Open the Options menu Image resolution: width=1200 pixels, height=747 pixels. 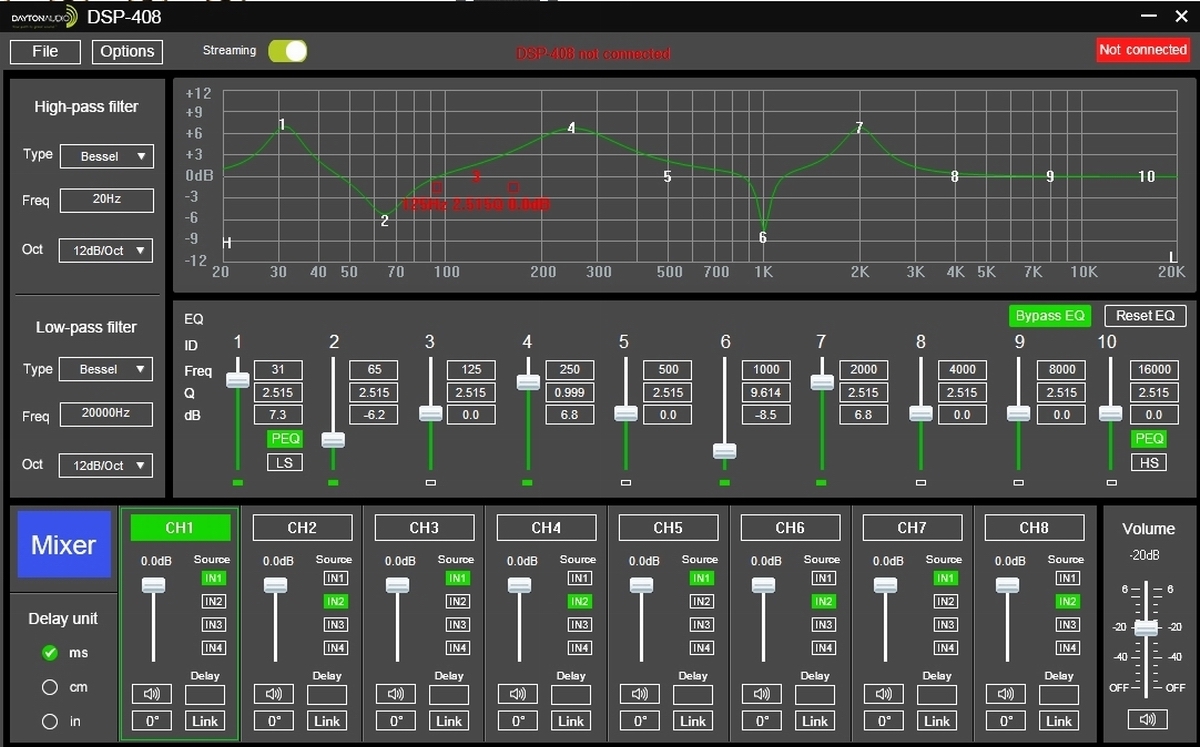click(x=127, y=51)
